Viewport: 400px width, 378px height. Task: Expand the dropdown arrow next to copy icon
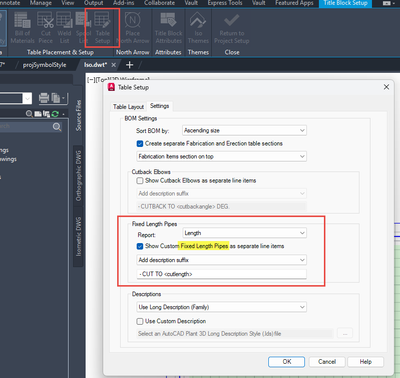click(63, 98)
